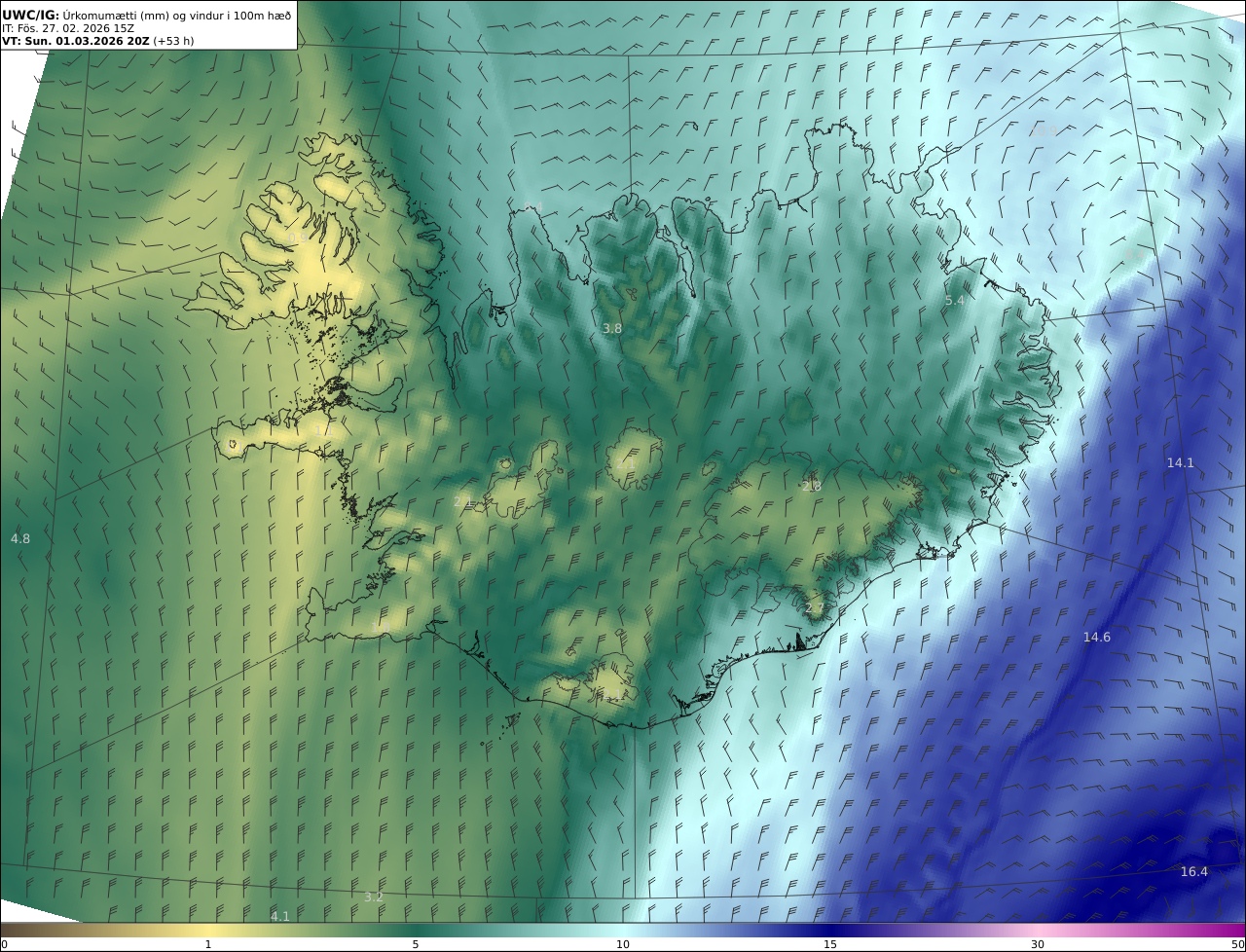
Task: Click the colorbar tick label 30
Action: click(x=1038, y=944)
